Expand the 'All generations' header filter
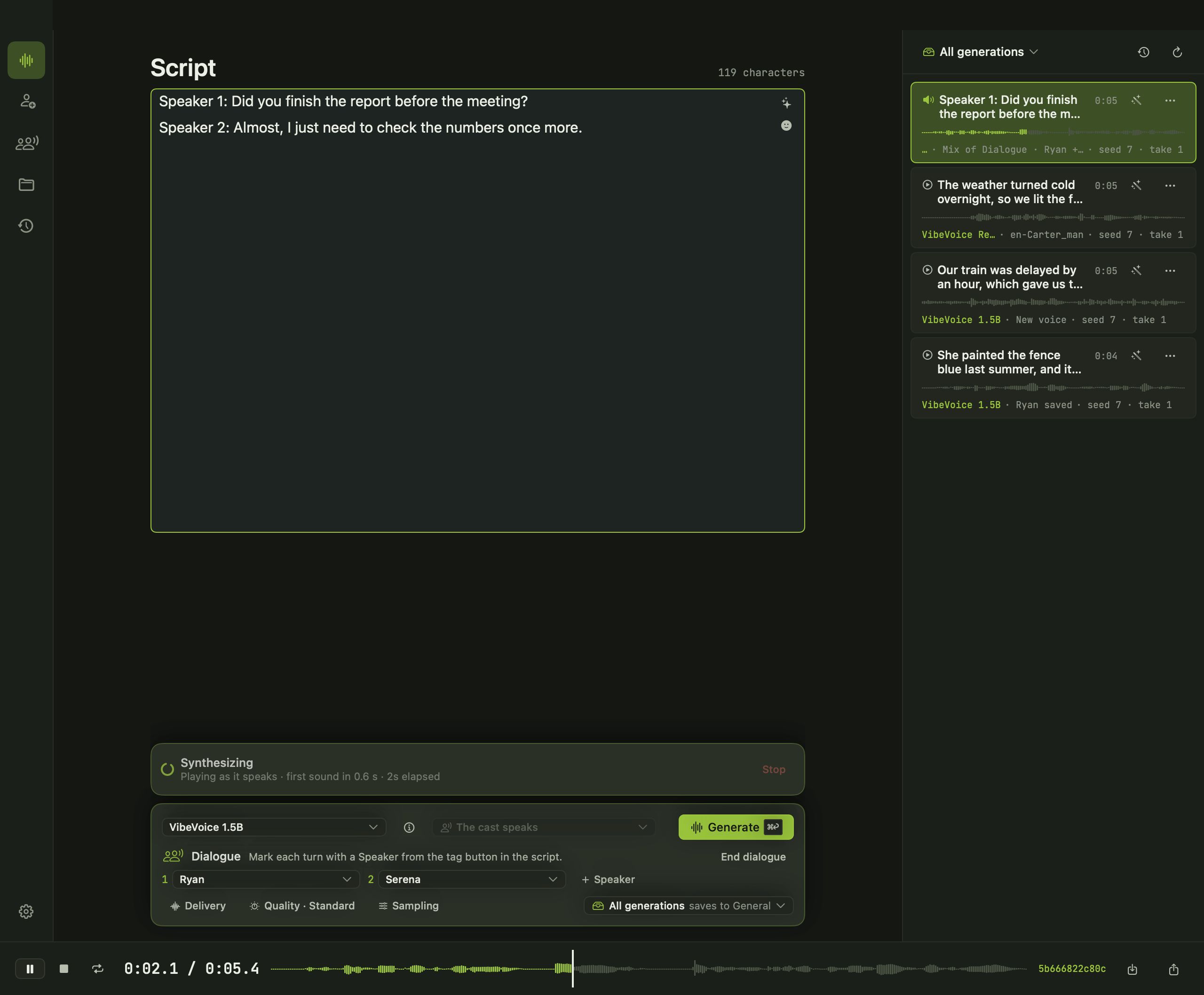This screenshot has height=995, width=1204. point(981,52)
